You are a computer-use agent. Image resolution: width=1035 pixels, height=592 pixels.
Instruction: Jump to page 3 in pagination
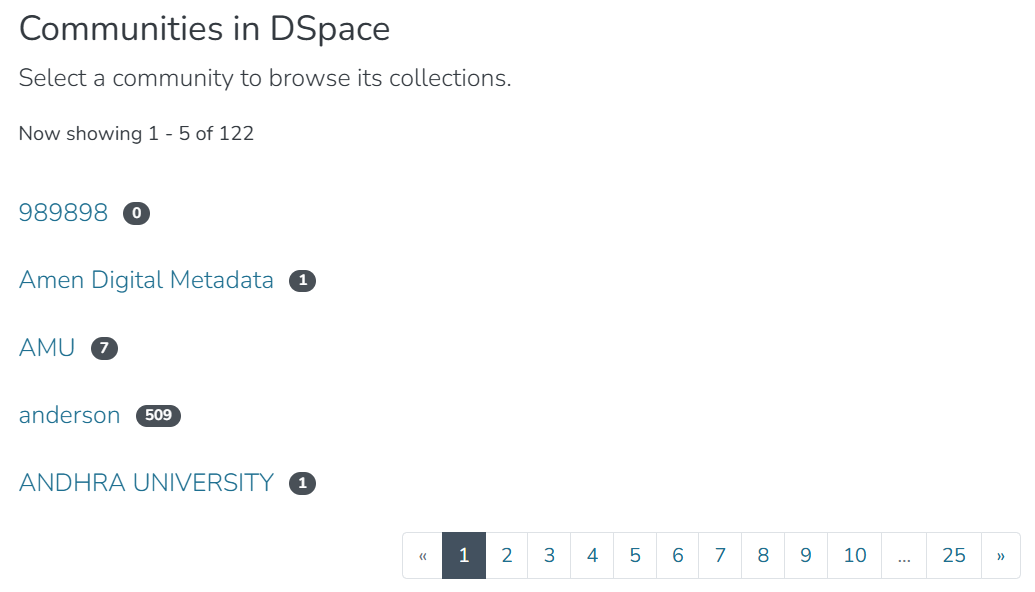pos(549,555)
